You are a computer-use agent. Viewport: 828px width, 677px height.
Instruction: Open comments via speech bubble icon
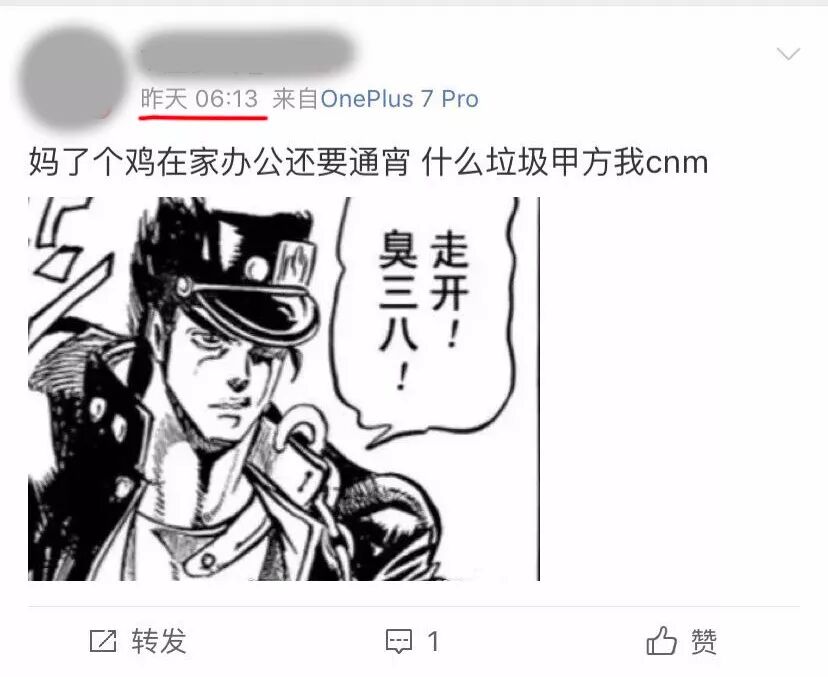pos(399,642)
